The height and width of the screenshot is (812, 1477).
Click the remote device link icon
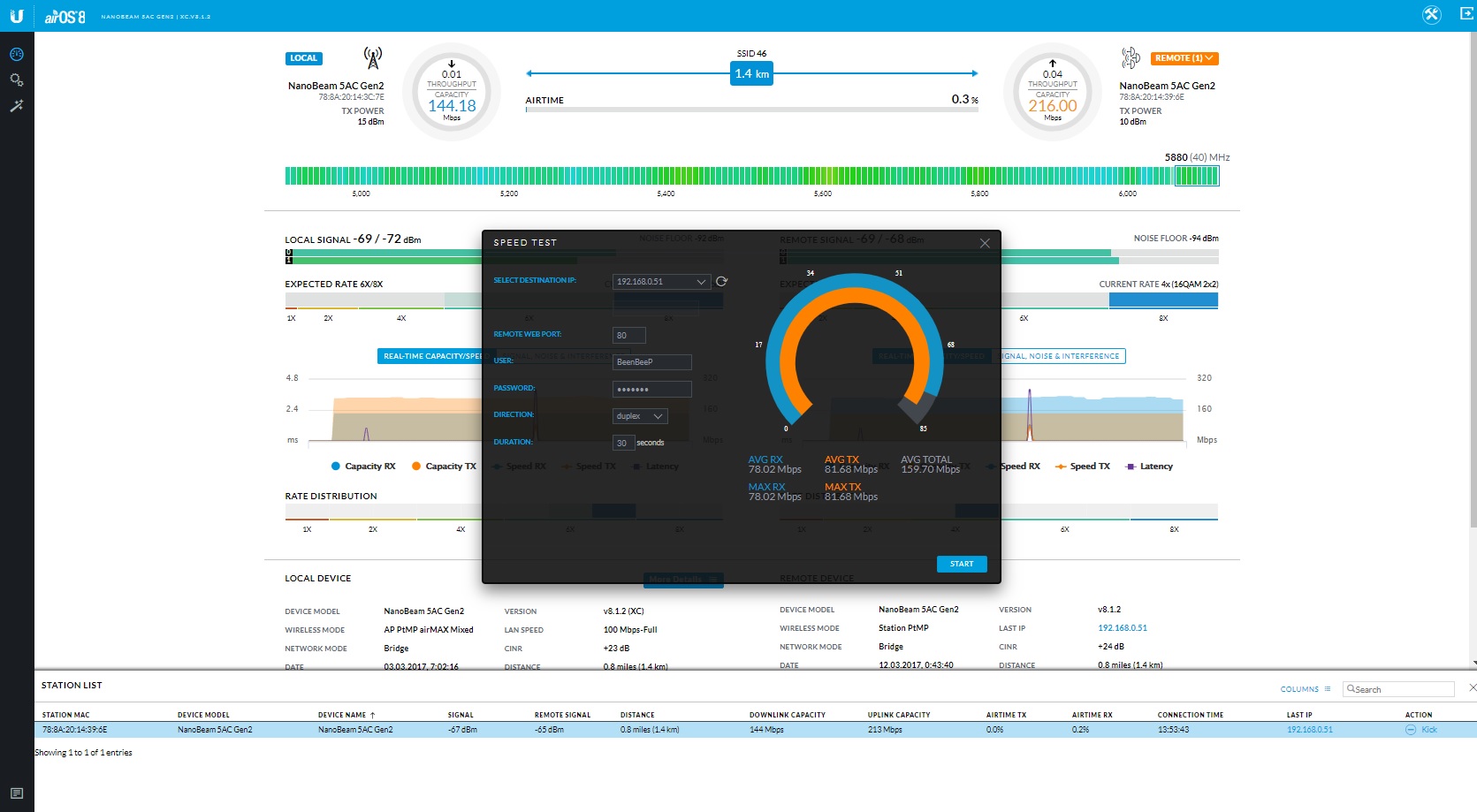pos(1131,58)
